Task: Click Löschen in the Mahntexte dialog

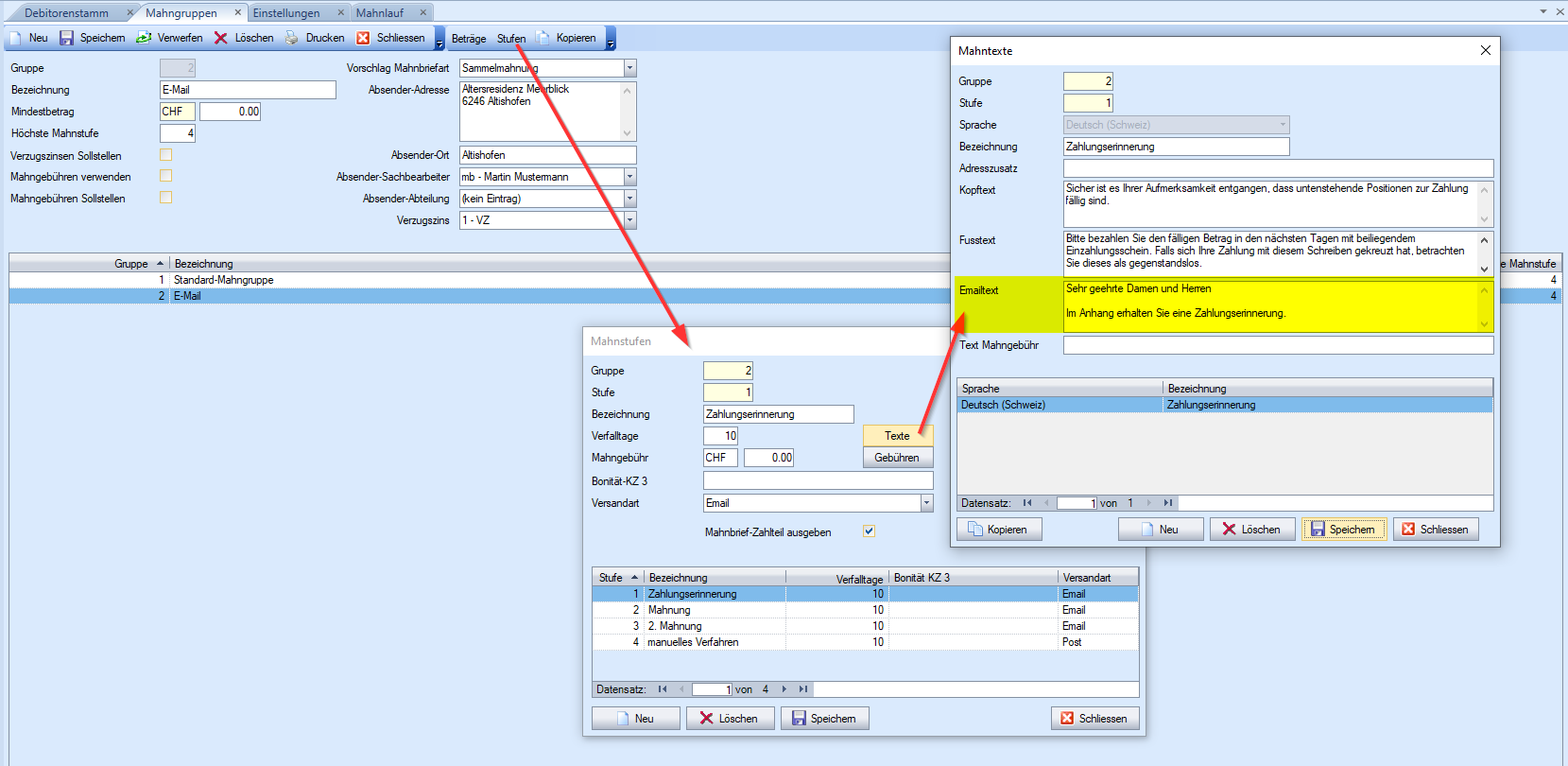Action: coord(1252,530)
